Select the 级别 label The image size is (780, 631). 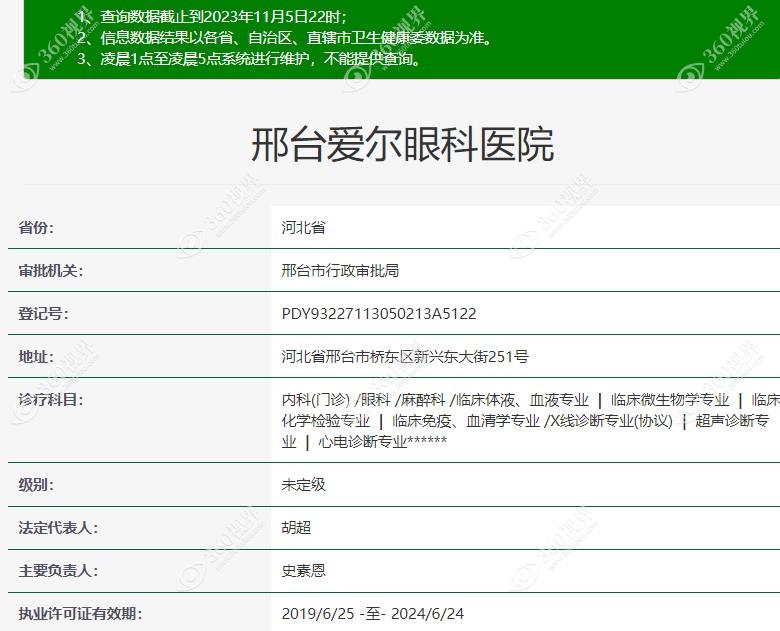(36, 484)
